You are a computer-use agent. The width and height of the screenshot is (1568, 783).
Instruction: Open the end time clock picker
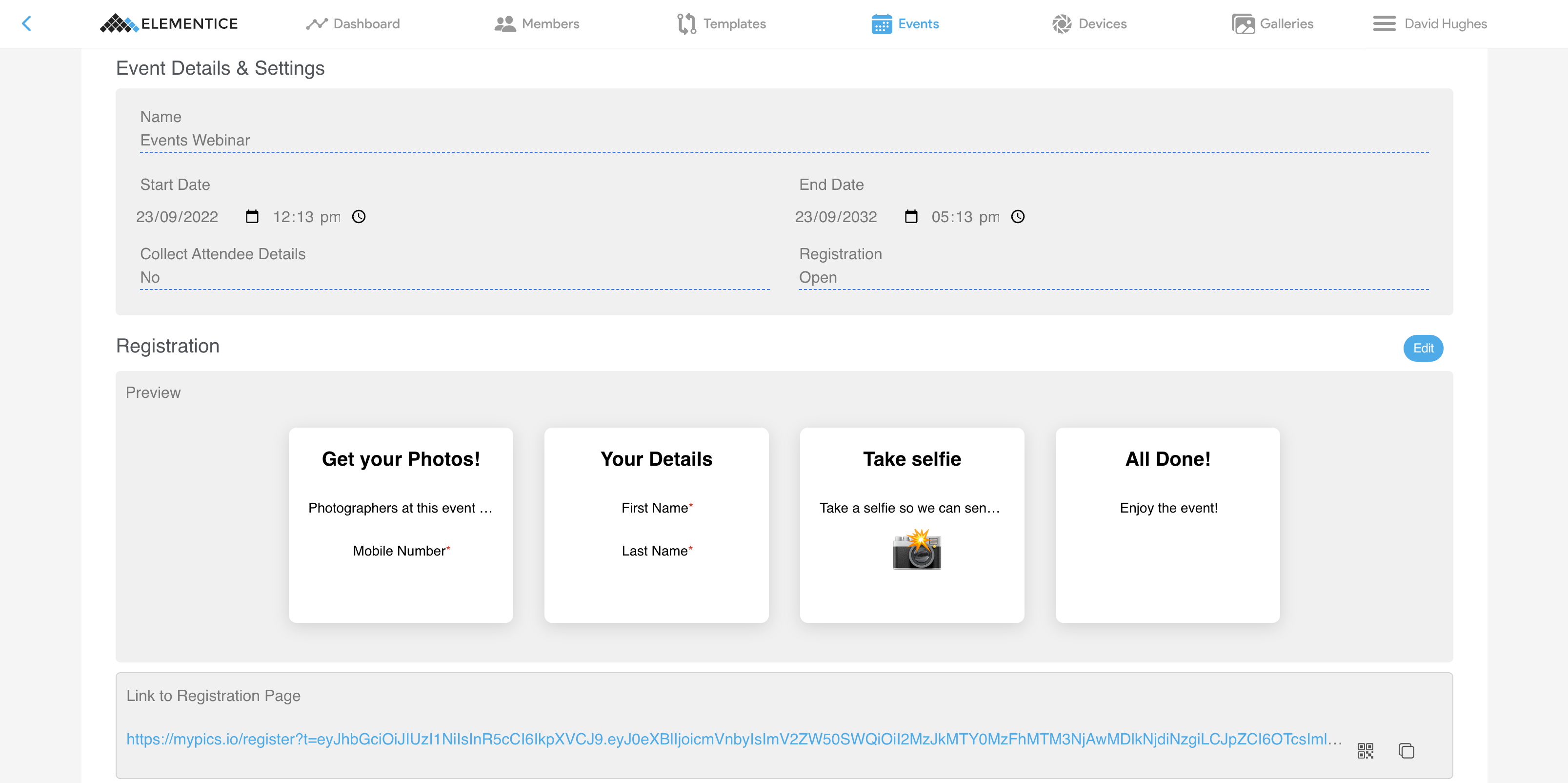coord(1018,217)
